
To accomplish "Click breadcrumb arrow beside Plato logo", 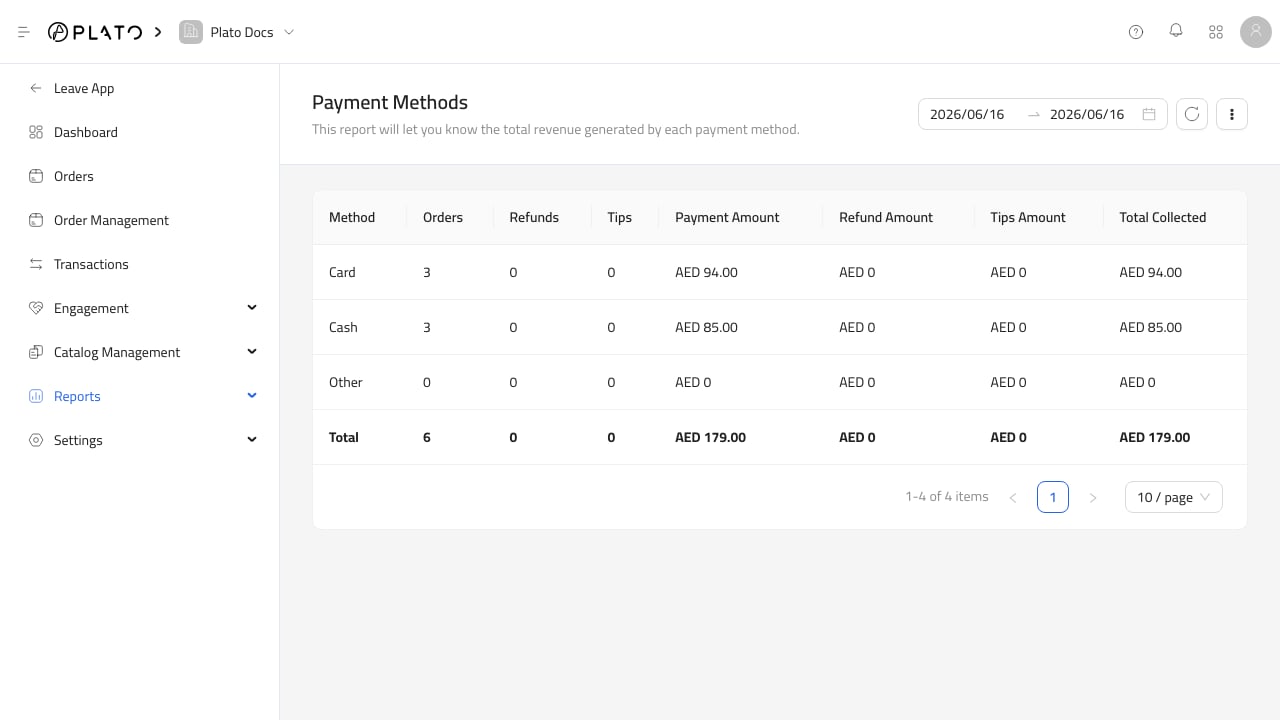I will pos(158,32).
